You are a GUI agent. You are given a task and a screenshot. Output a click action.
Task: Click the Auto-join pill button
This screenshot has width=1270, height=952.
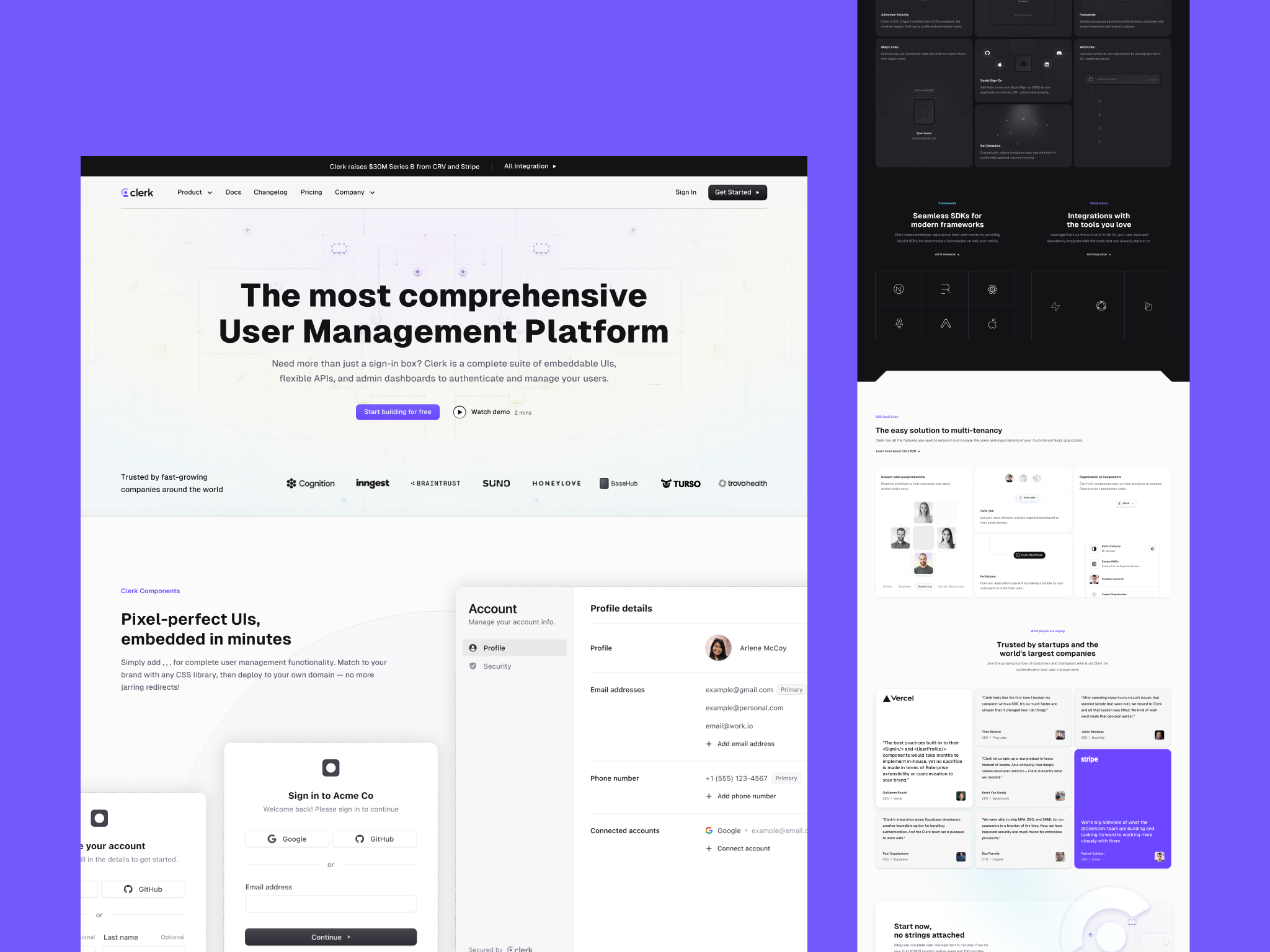pyautogui.click(x=1027, y=498)
